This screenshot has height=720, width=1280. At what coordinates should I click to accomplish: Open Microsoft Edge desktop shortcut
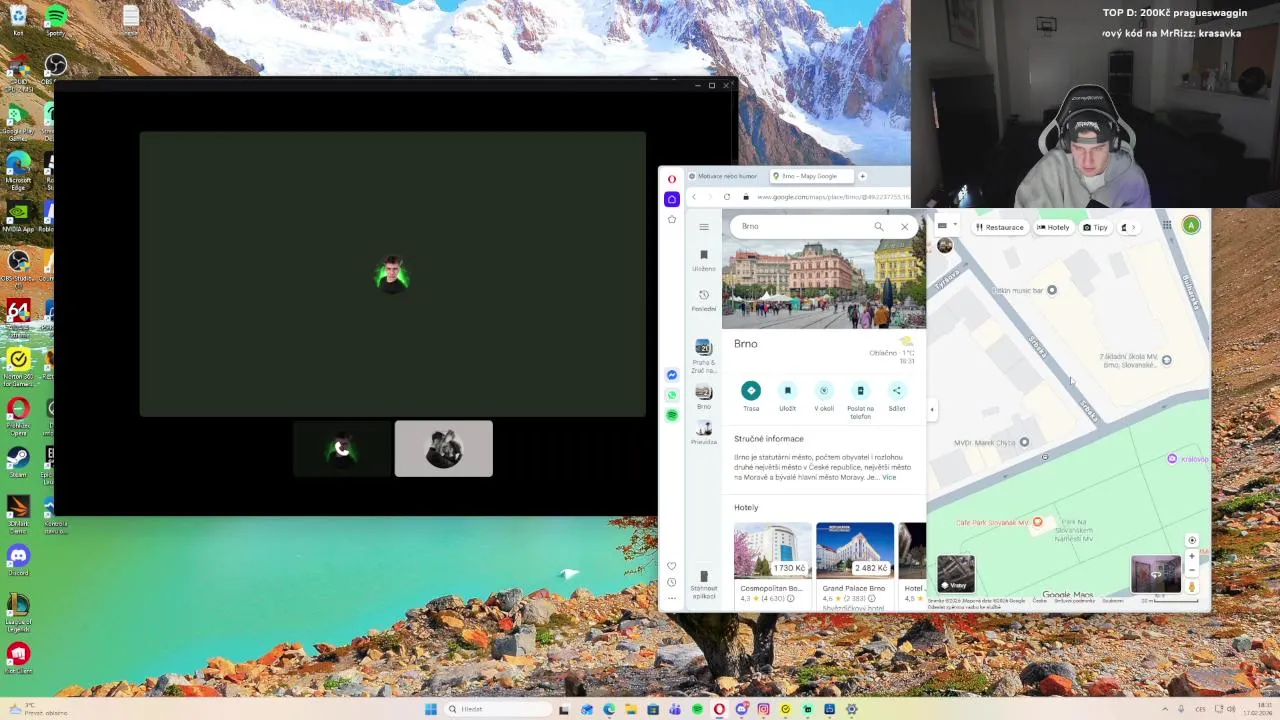18,168
